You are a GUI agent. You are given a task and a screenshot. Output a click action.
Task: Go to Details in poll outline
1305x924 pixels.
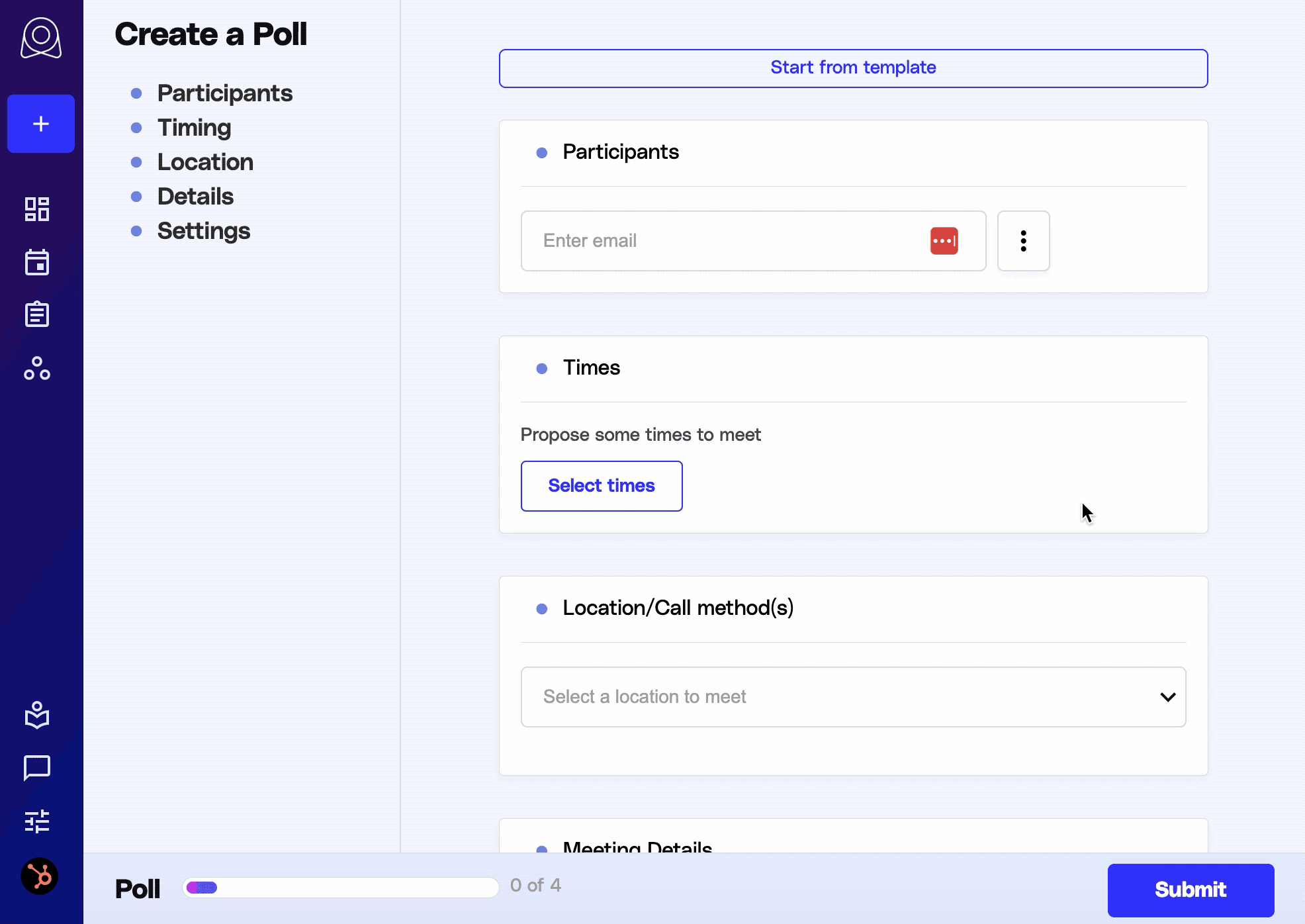pyautogui.click(x=195, y=197)
